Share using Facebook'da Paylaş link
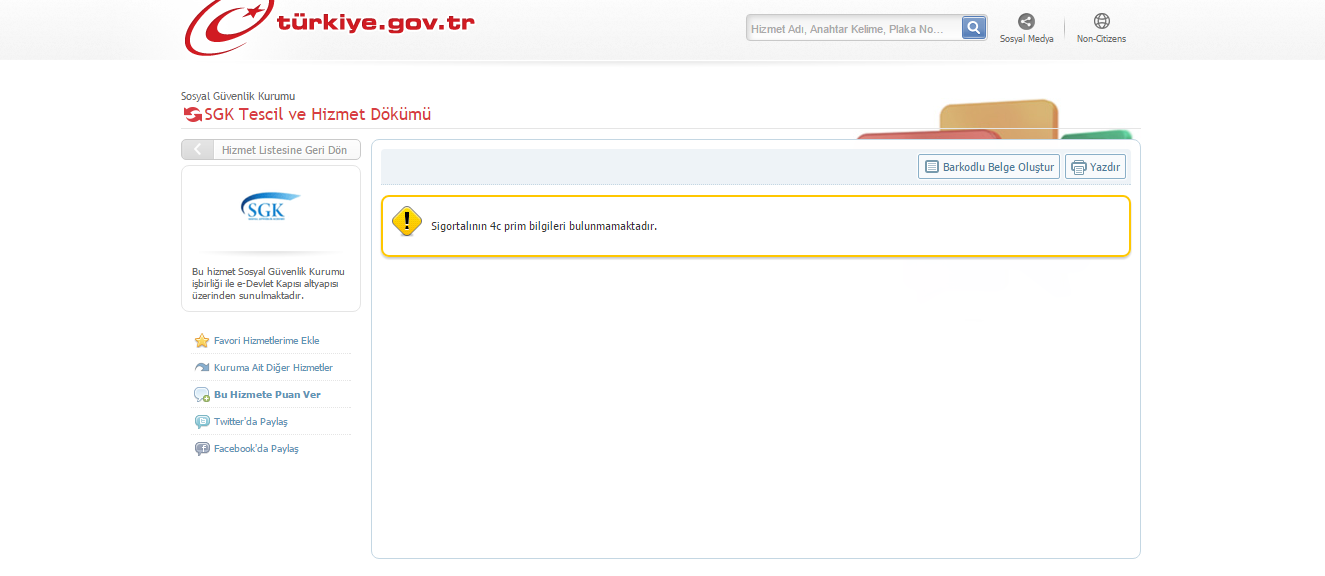1325x576 pixels. click(x=256, y=449)
